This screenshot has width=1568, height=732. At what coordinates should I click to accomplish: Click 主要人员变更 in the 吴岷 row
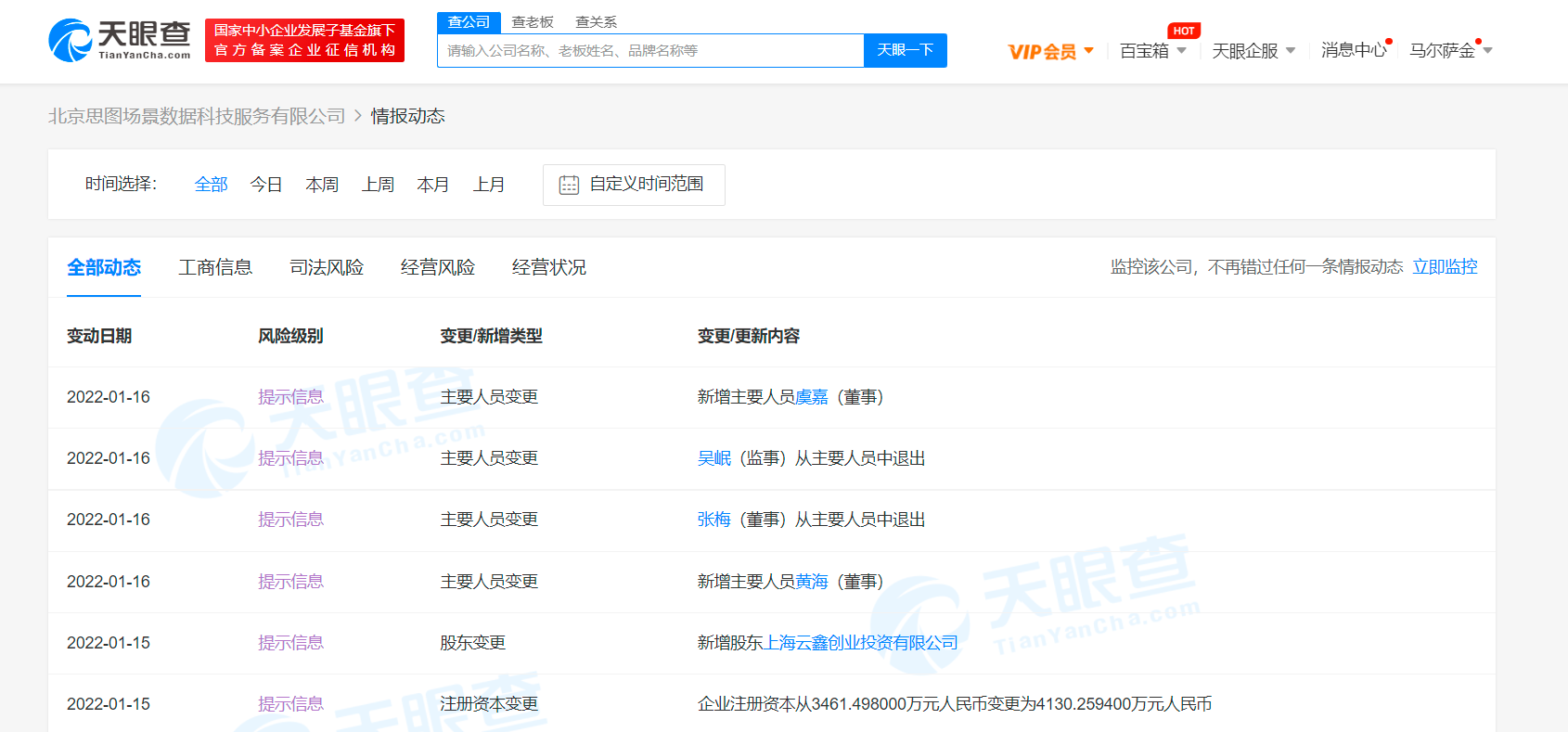[489, 458]
